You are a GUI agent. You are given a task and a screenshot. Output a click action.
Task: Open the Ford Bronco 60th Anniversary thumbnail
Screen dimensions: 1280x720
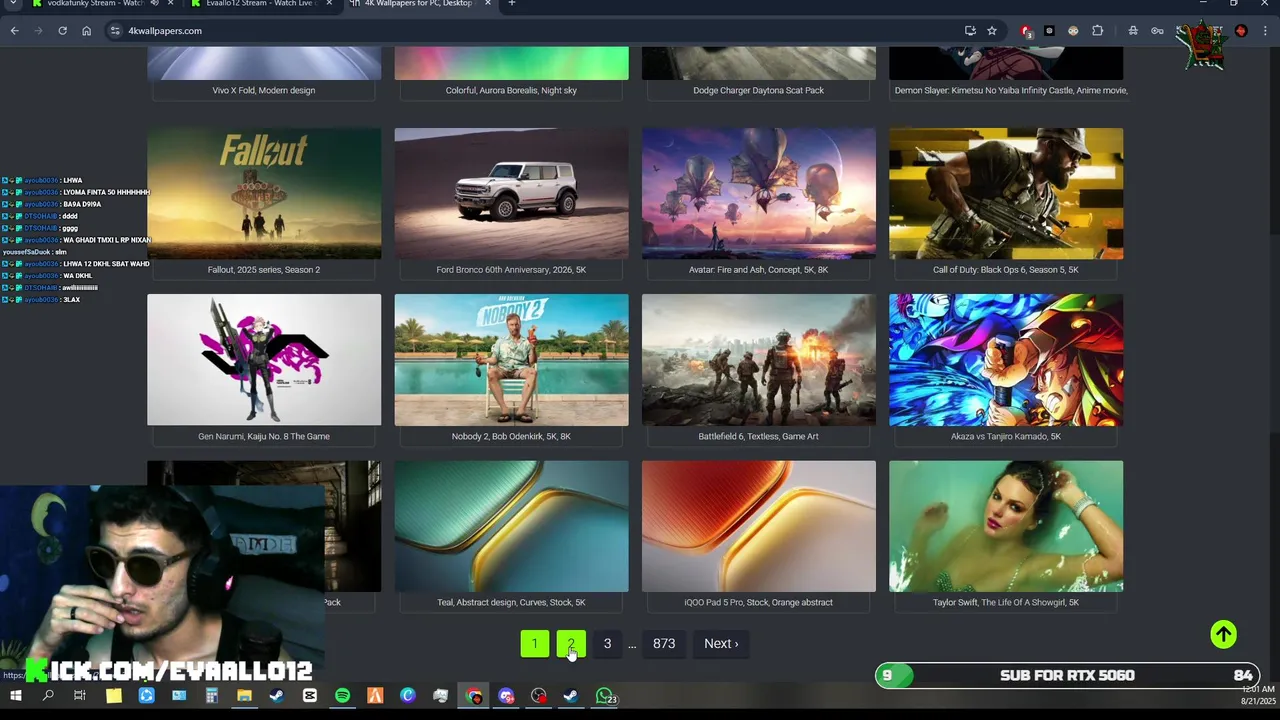(511, 193)
